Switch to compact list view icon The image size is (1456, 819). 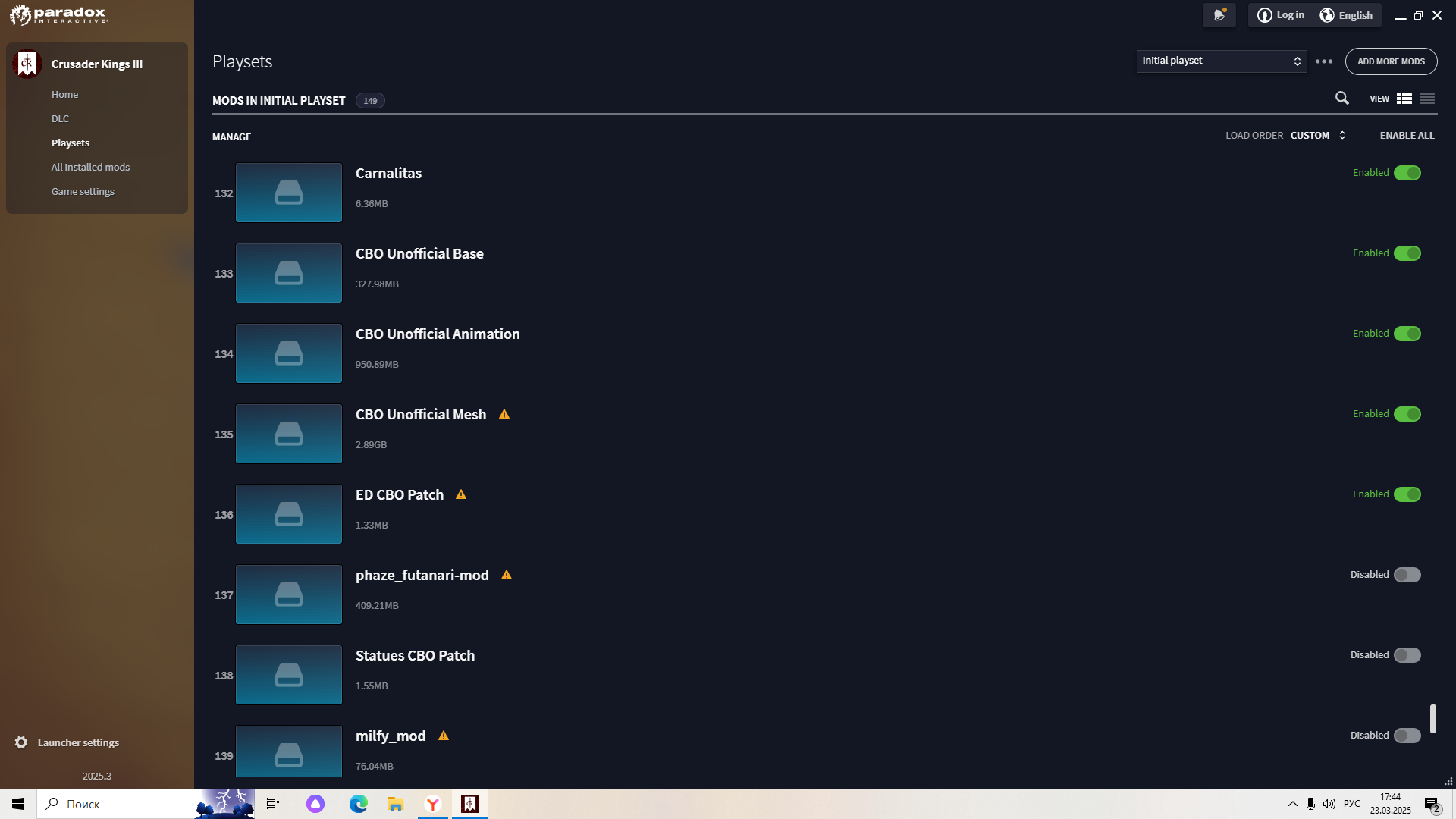click(1427, 99)
